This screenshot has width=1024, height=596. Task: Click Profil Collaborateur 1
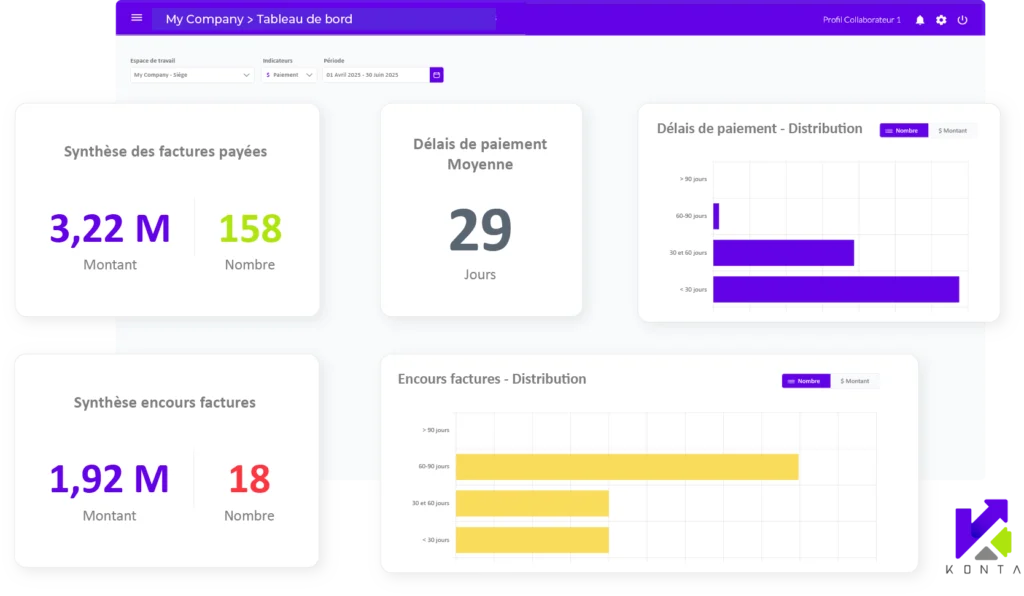click(861, 20)
